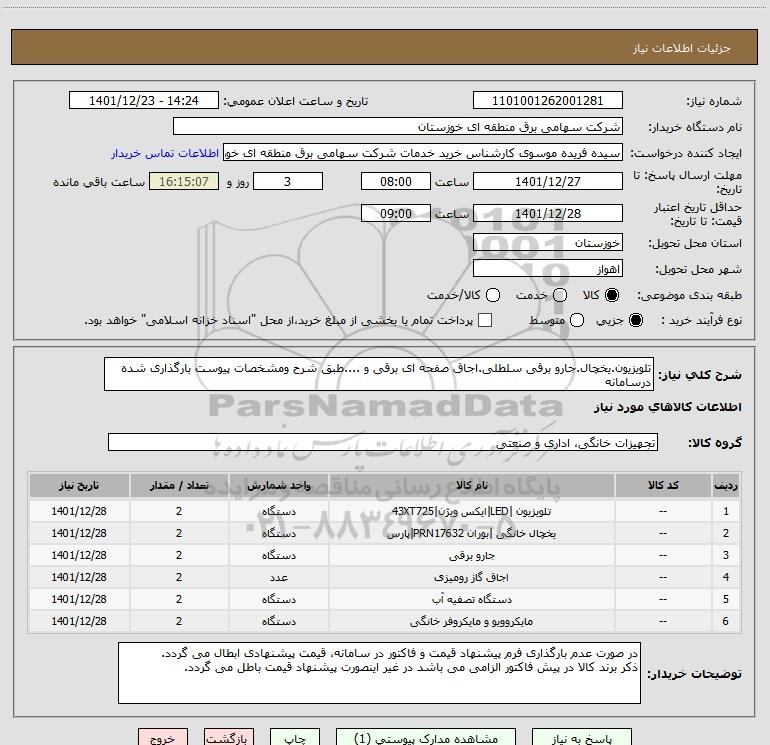
Task: Click the need number field 1101001262001281
Action: (547, 101)
